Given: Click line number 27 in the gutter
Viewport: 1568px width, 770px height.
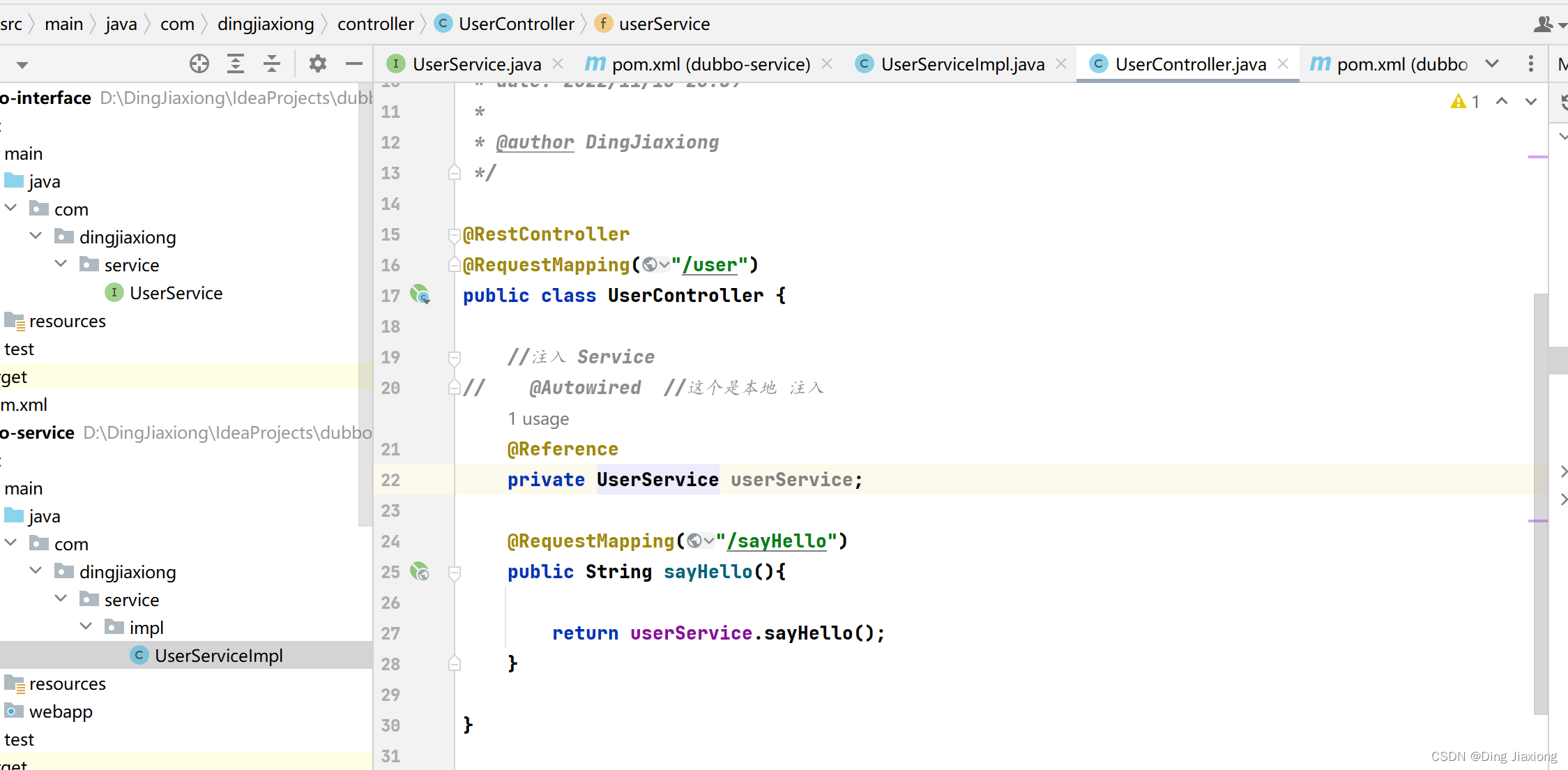Looking at the screenshot, I should (x=390, y=633).
